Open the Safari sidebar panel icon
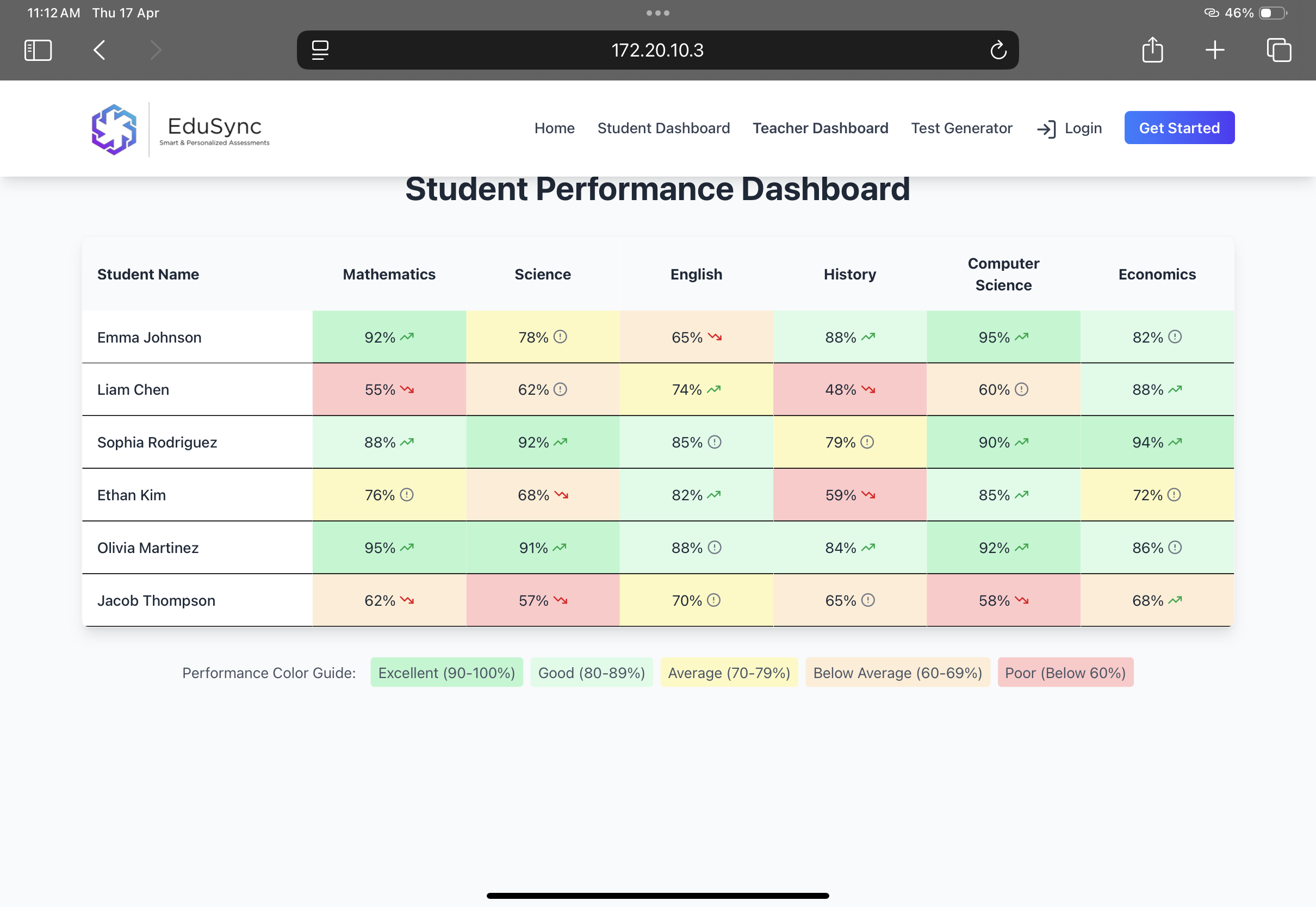 38,50
